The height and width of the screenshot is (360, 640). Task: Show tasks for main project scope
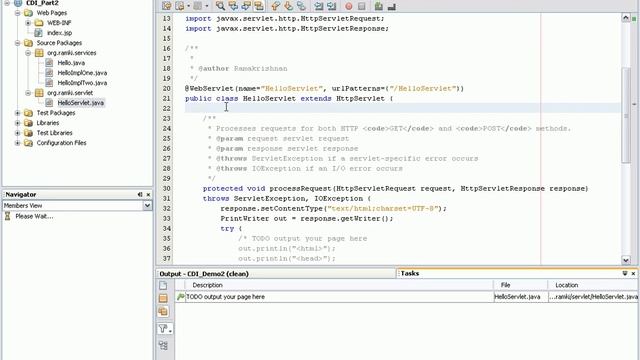pyautogui.click(x=163, y=298)
